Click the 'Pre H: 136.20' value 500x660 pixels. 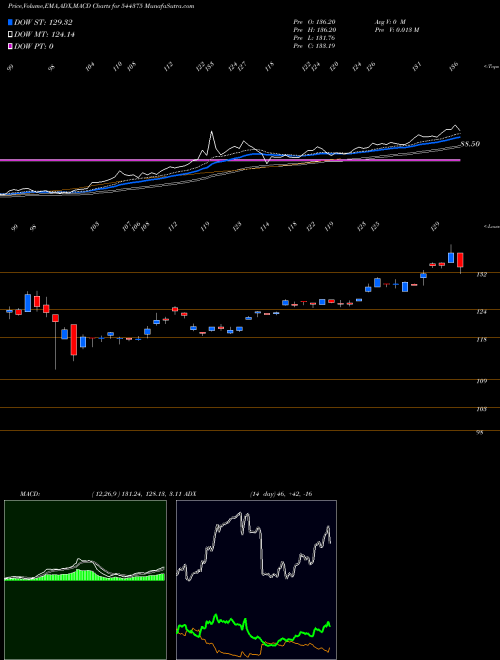(x=314, y=30)
